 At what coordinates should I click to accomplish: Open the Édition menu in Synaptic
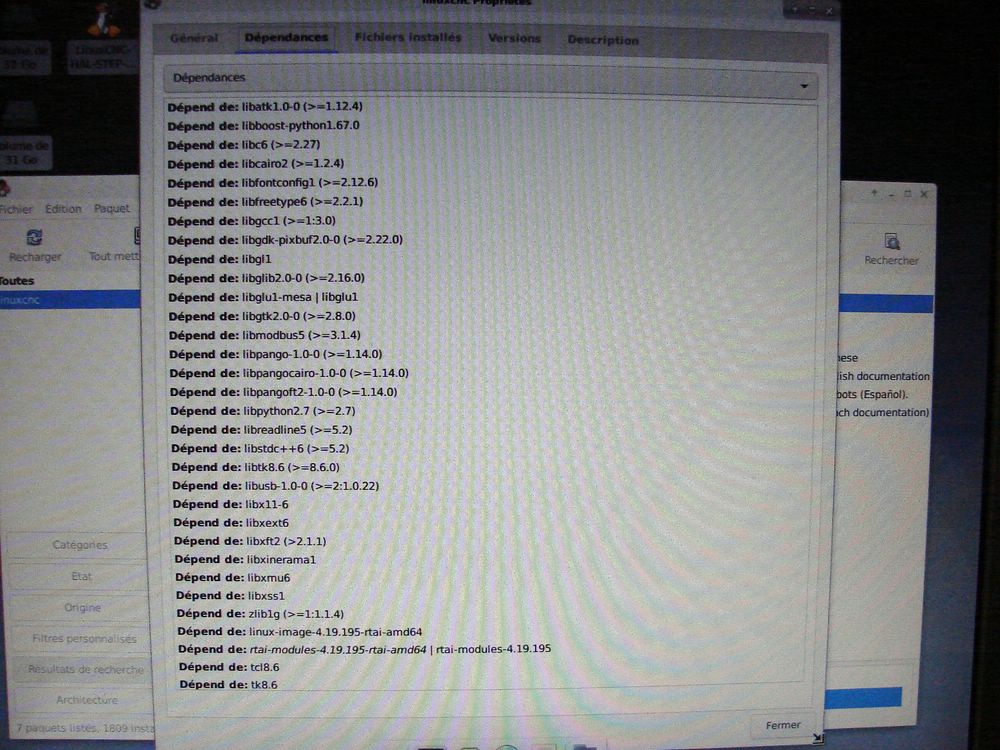[63, 209]
